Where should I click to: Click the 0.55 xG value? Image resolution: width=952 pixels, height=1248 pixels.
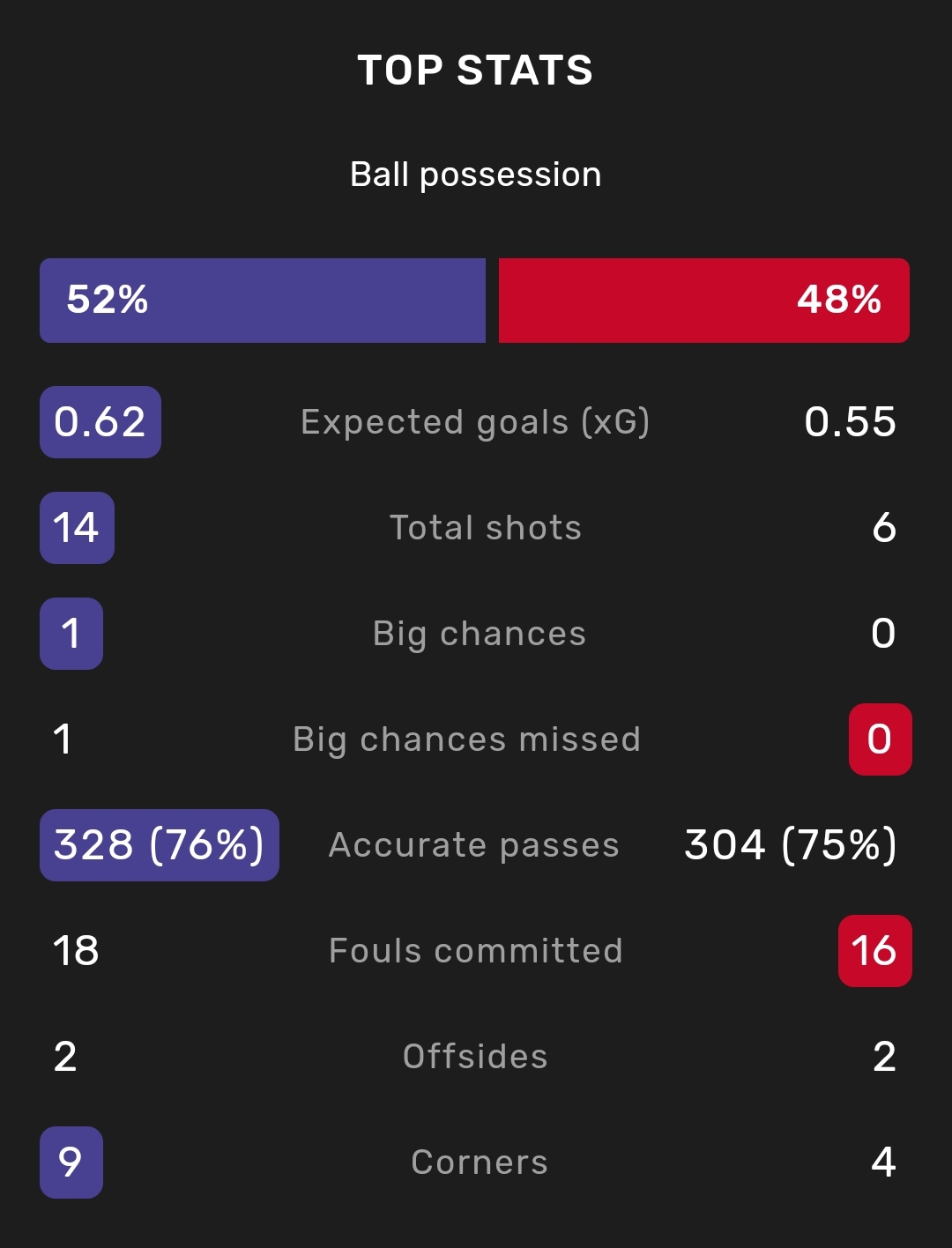pyautogui.click(x=850, y=422)
